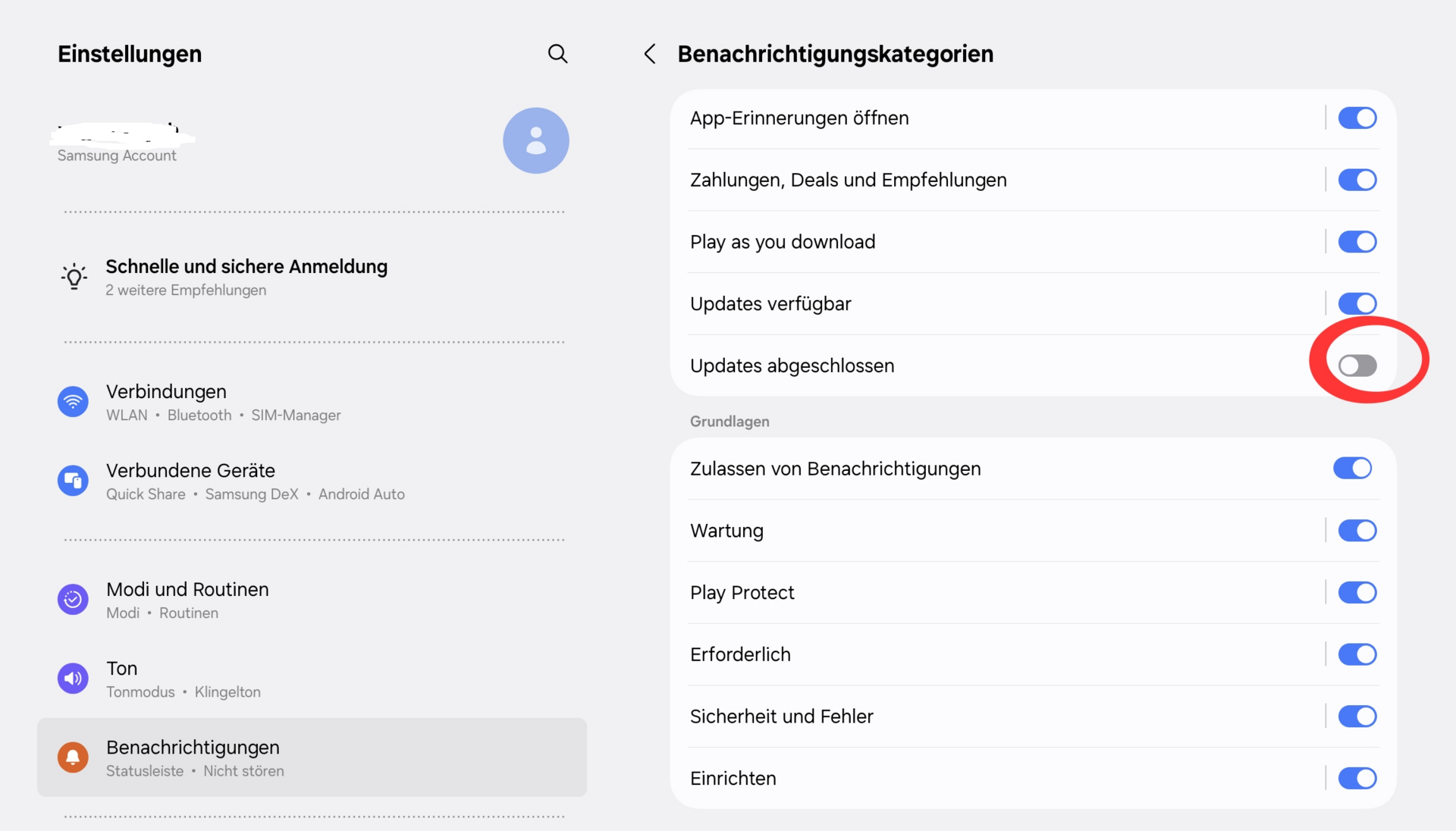
Task: Disable Sicherheit und Fehler toggle
Action: coord(1357,717)
